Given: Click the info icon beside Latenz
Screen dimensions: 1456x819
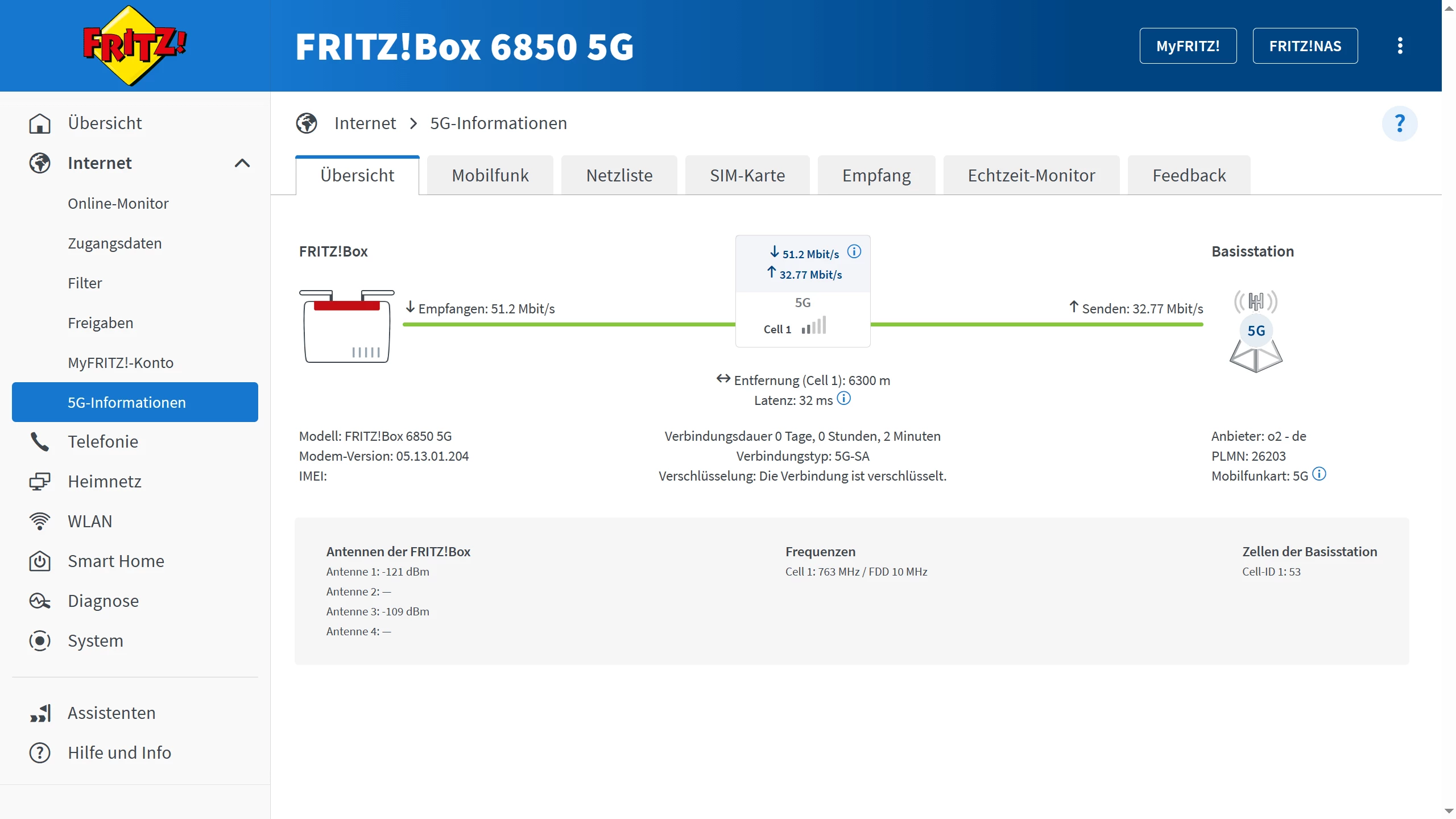Looking at the screenshot, I should point(844,399).
